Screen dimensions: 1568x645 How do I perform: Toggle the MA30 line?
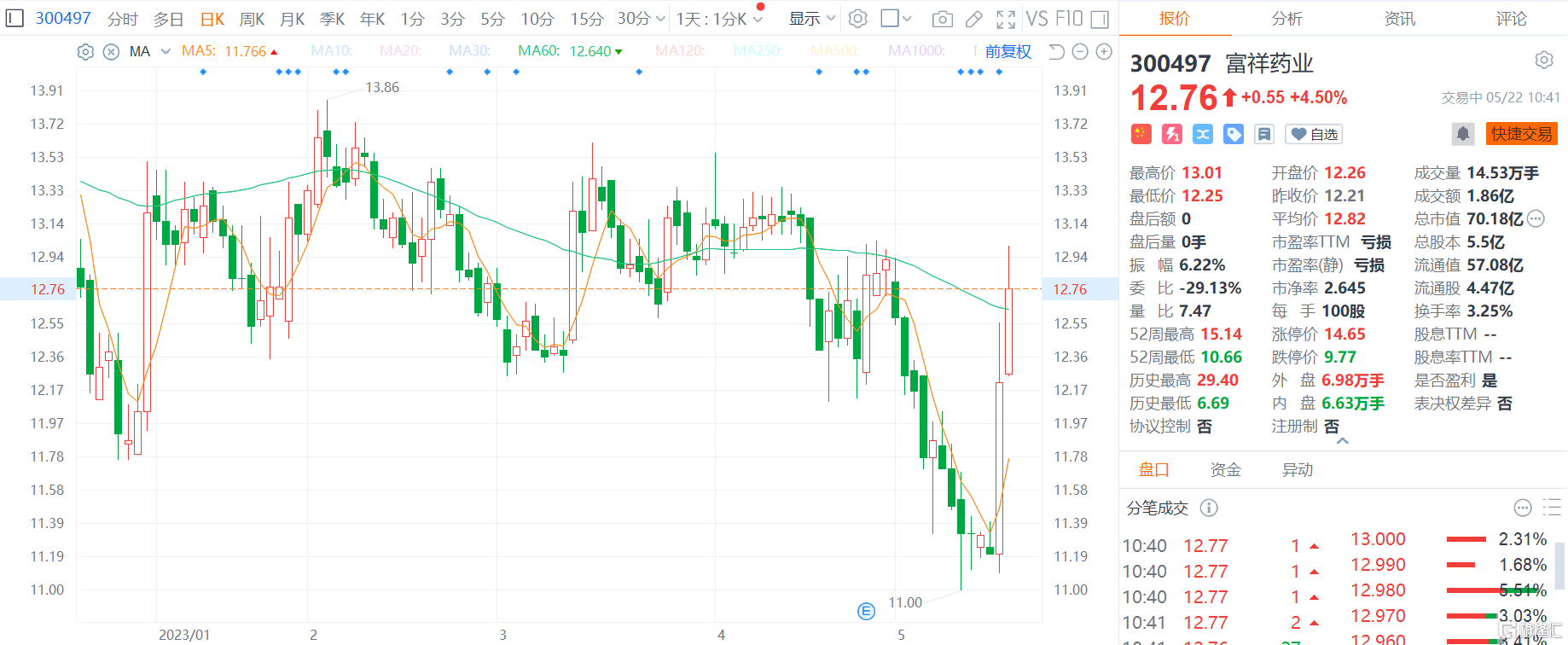click(x=469, y=51)
